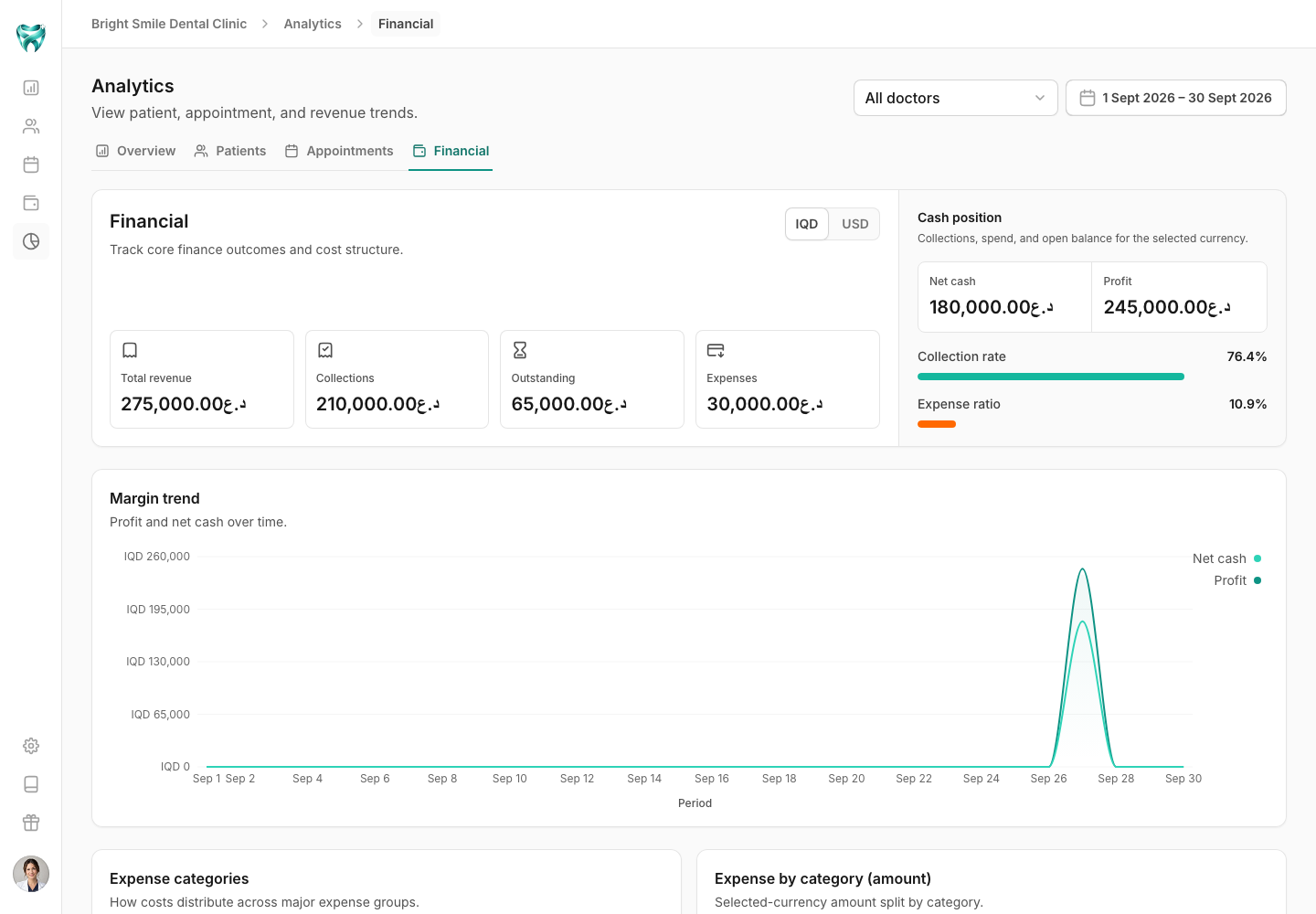The image size is (1316, 914).
Task: Switch to the Appointments tab
Action: [339, 151]
